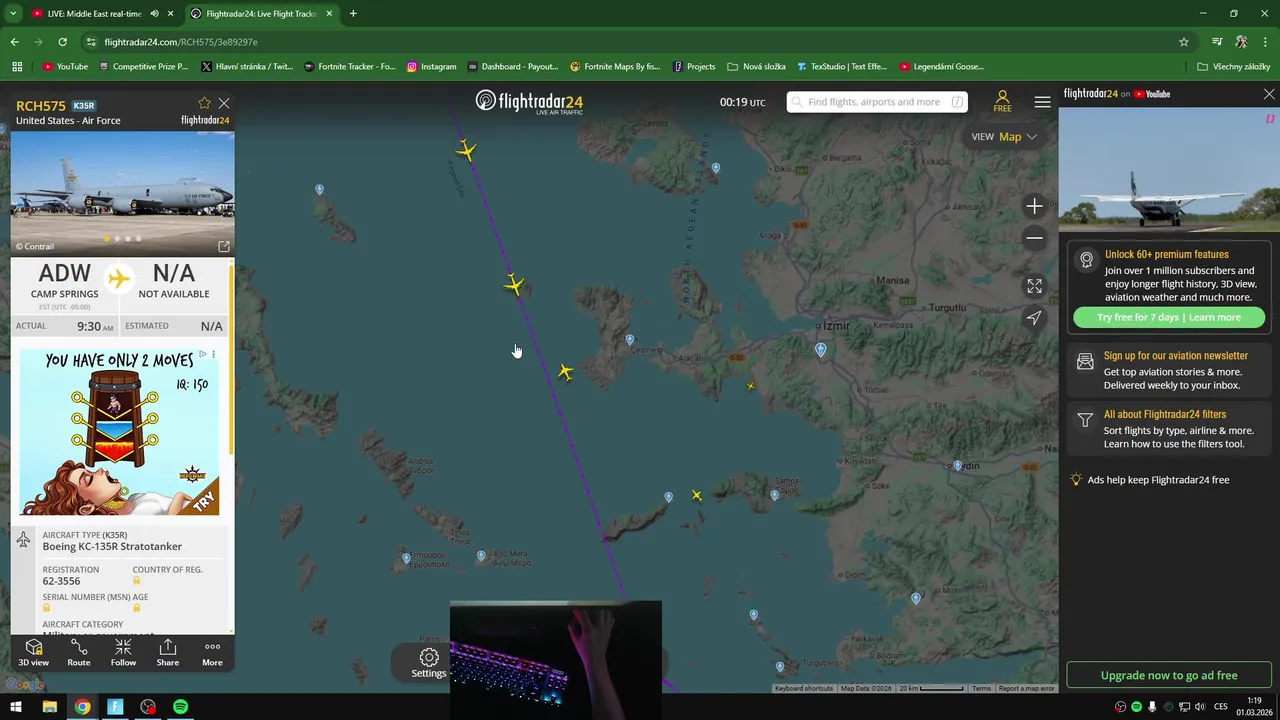Viewport: 1280px width, 720px height.
Task: Close the RCH575 flight details panel
Action: 224,103
